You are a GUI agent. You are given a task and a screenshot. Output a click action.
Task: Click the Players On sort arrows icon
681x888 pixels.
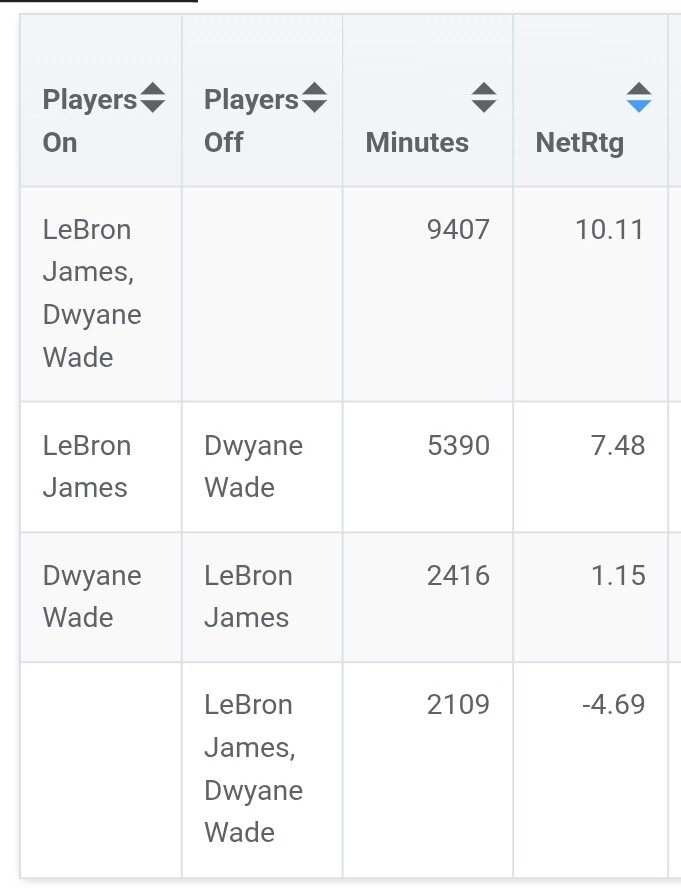pos(152,98)
